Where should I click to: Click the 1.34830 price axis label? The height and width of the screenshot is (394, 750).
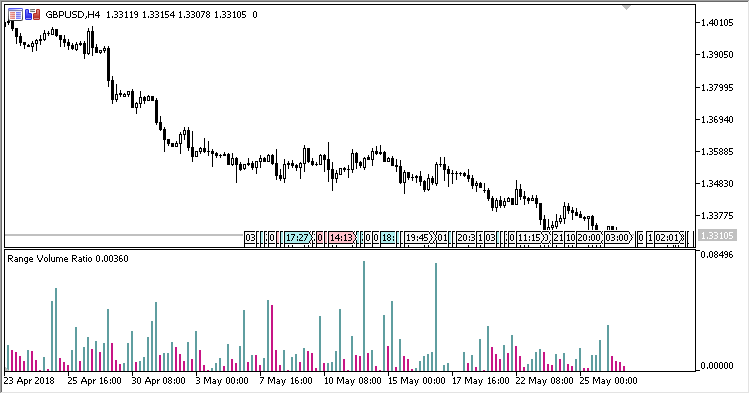[x=717, y=184]
